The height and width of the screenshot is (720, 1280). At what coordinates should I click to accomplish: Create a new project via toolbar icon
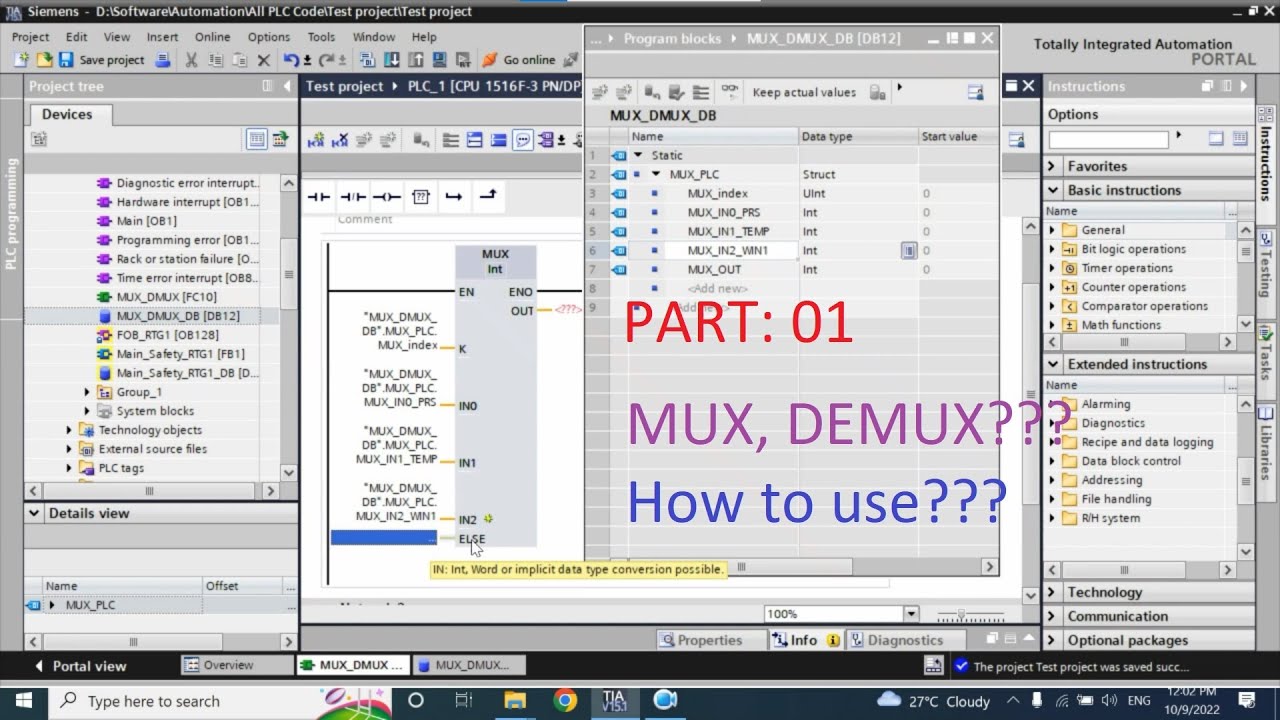20,60
